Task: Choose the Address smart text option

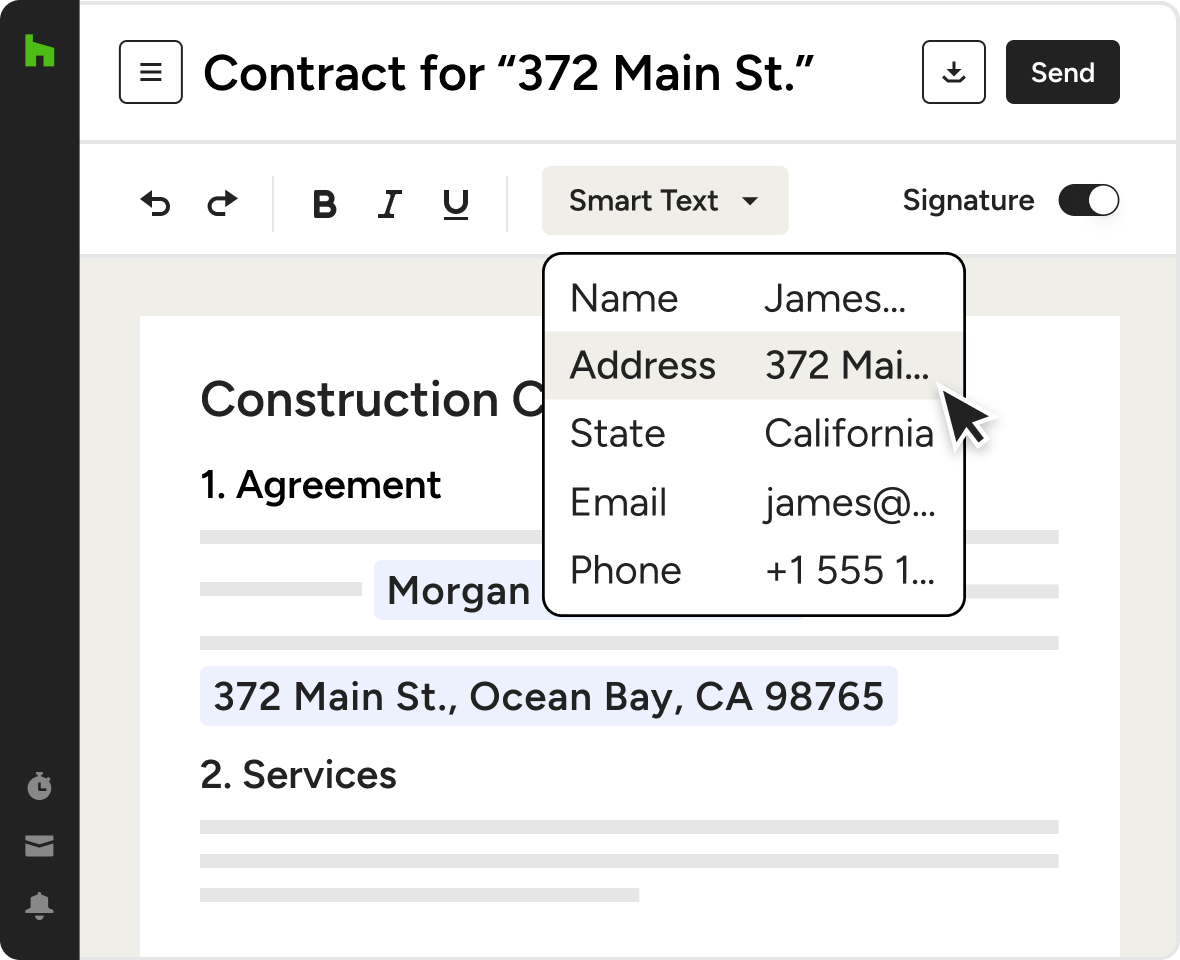Action: pos(753,366)
